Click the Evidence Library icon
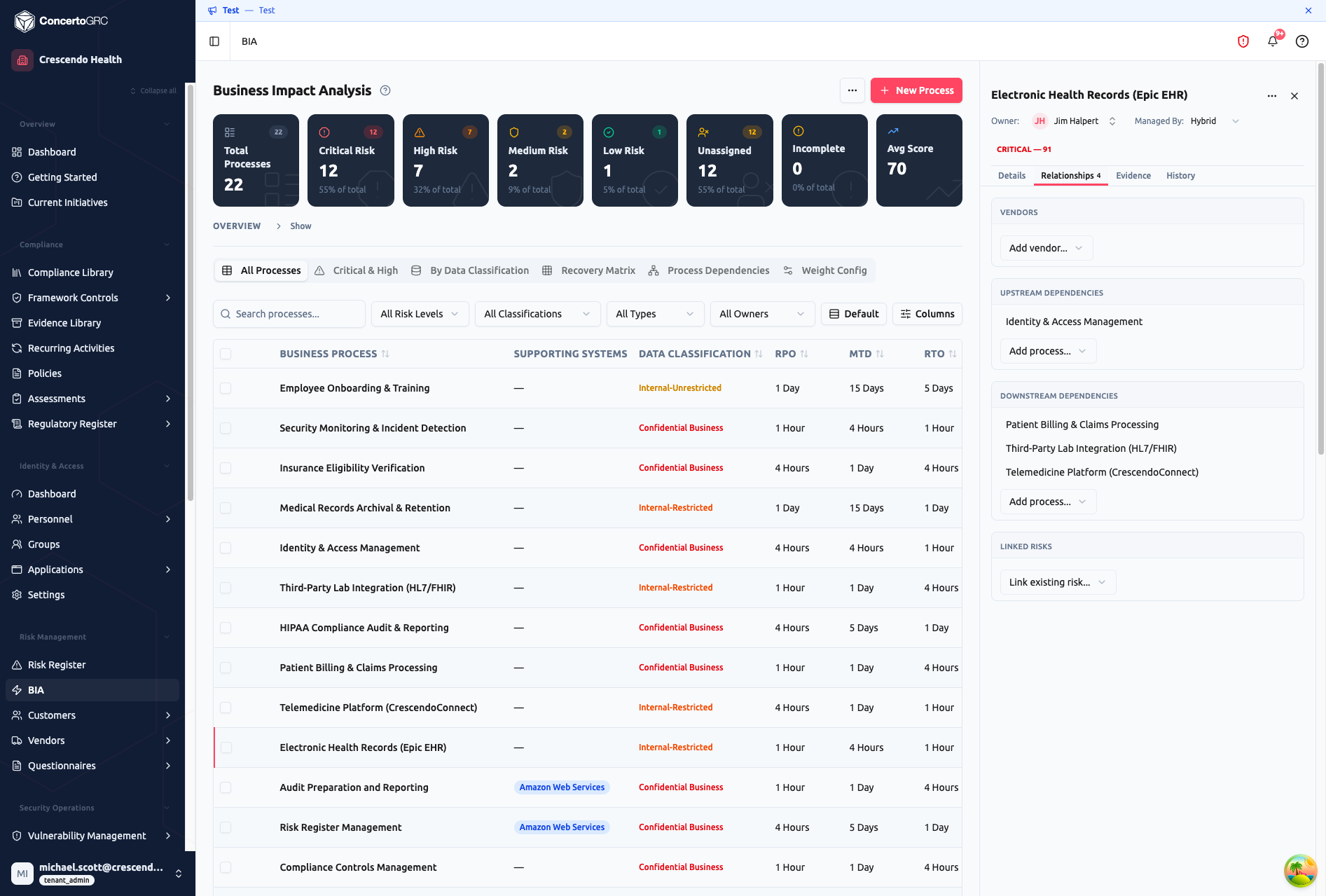Screen dimensions: 1326x896 pyautogui.click(x=17, y=323)
